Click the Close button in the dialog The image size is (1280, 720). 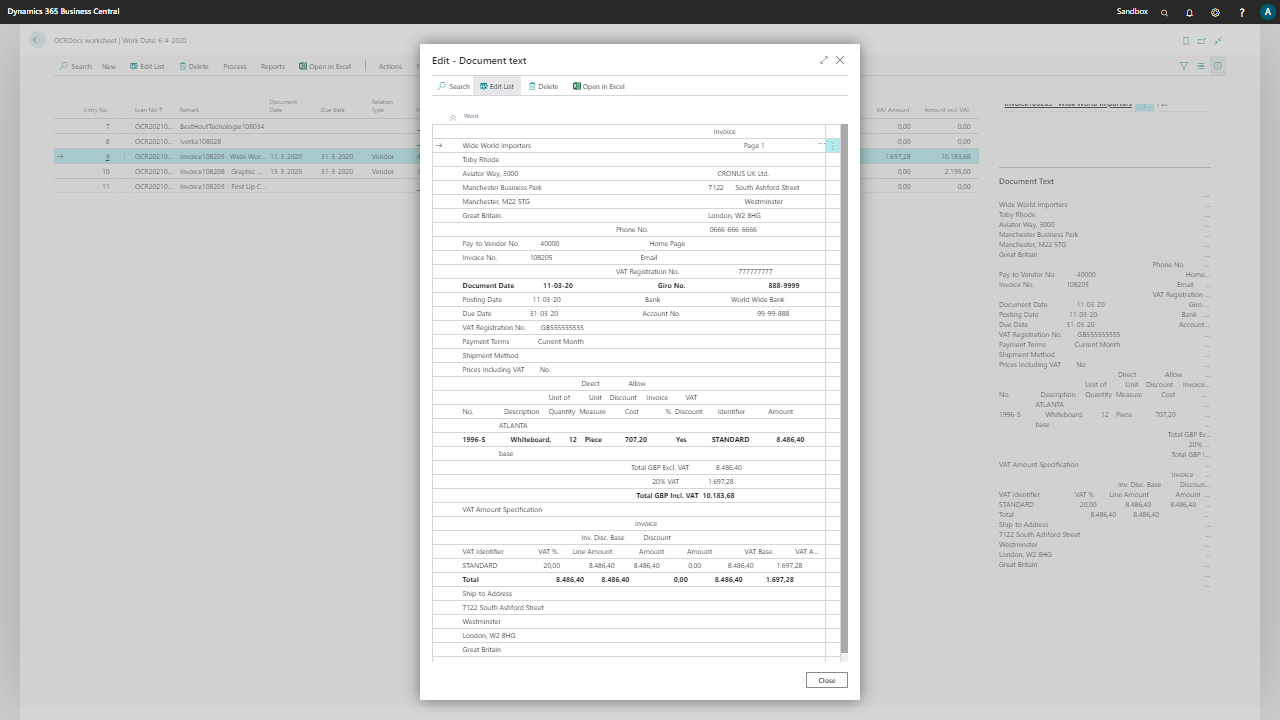tap(826, 680)
